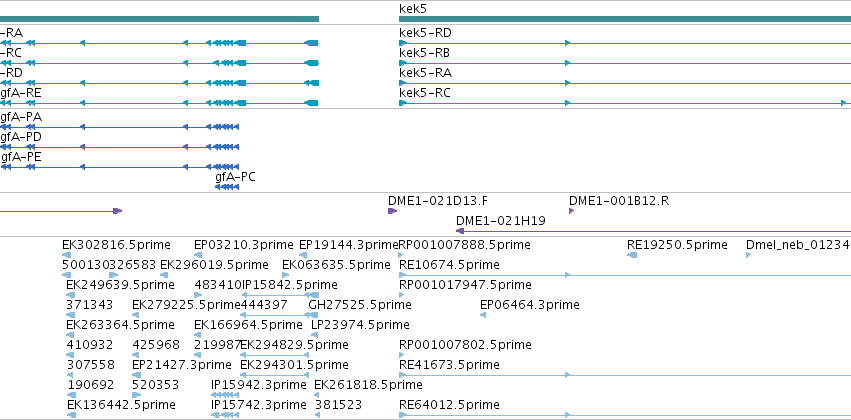This screenshot has width=851, height=420.
Task: Click the DME1-001B12.R feature label
Action: (x=619, y=201)
